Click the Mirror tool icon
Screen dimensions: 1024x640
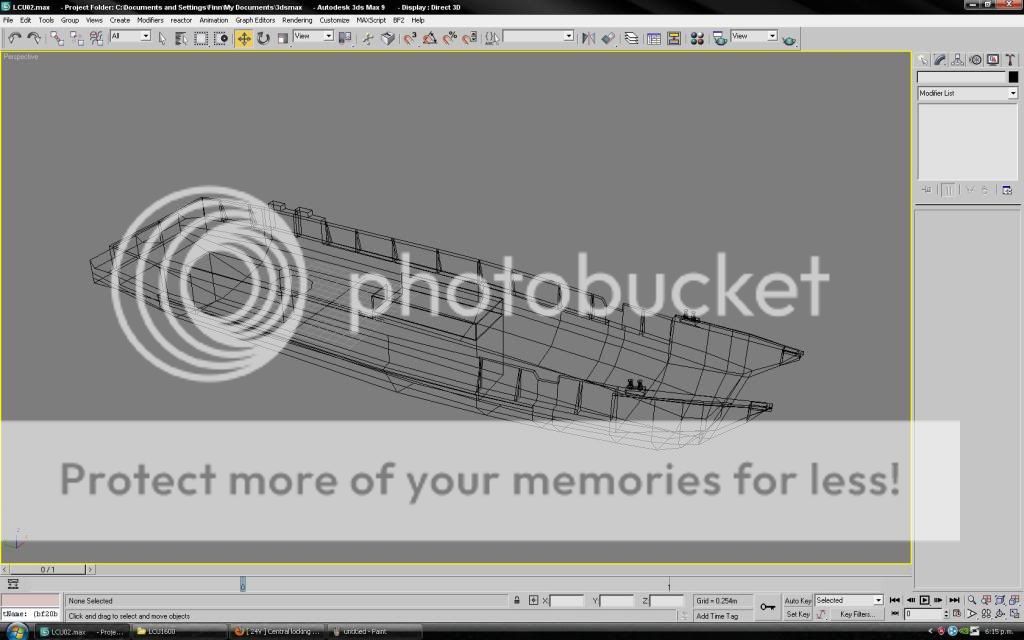coord(588,38)
